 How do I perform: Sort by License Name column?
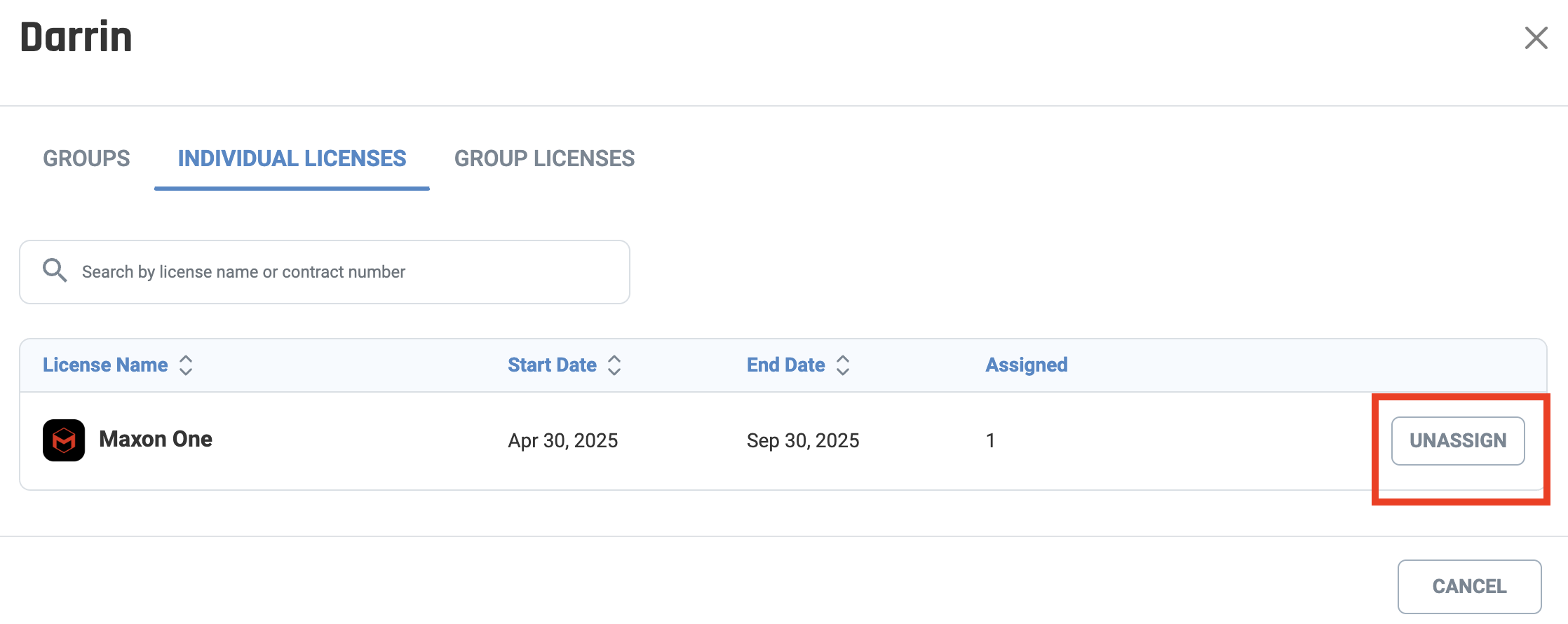coord(118,365)
